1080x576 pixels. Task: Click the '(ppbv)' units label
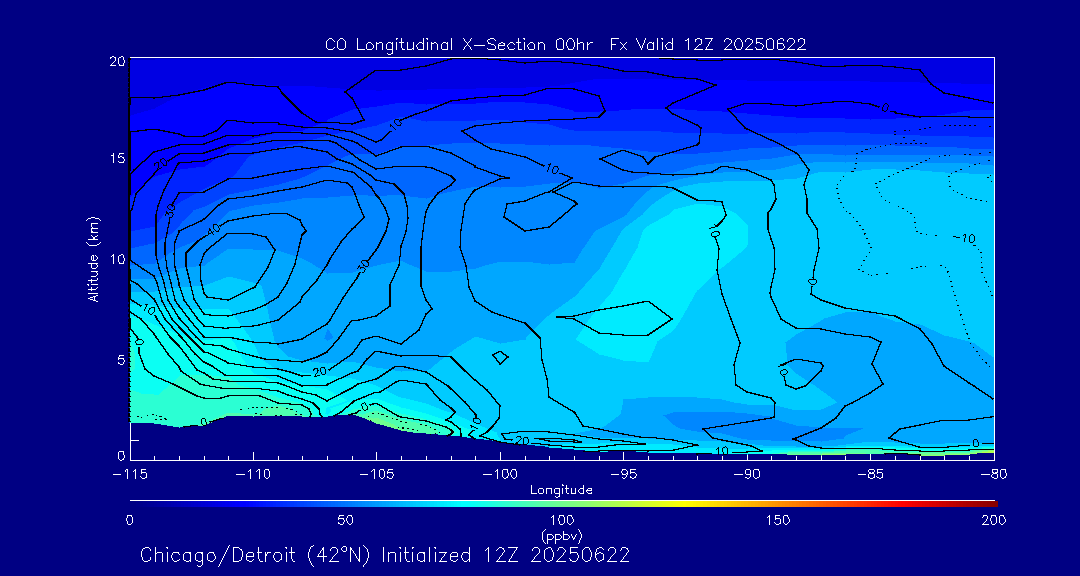pyautogui.click(x=562, y=534)
